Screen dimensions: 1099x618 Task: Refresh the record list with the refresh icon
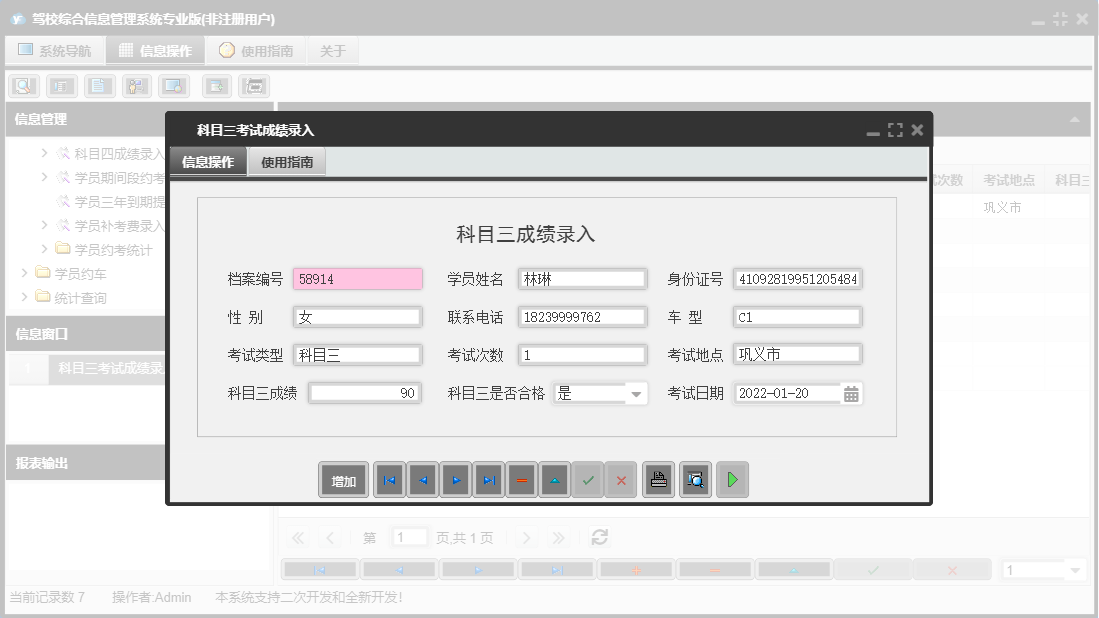click(599, 537)
